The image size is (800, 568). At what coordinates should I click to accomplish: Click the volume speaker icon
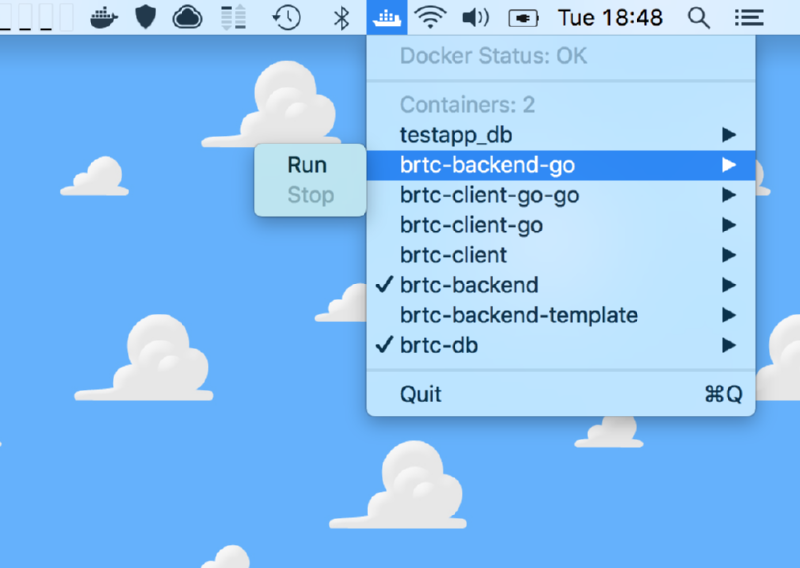[x=476, y=18]
